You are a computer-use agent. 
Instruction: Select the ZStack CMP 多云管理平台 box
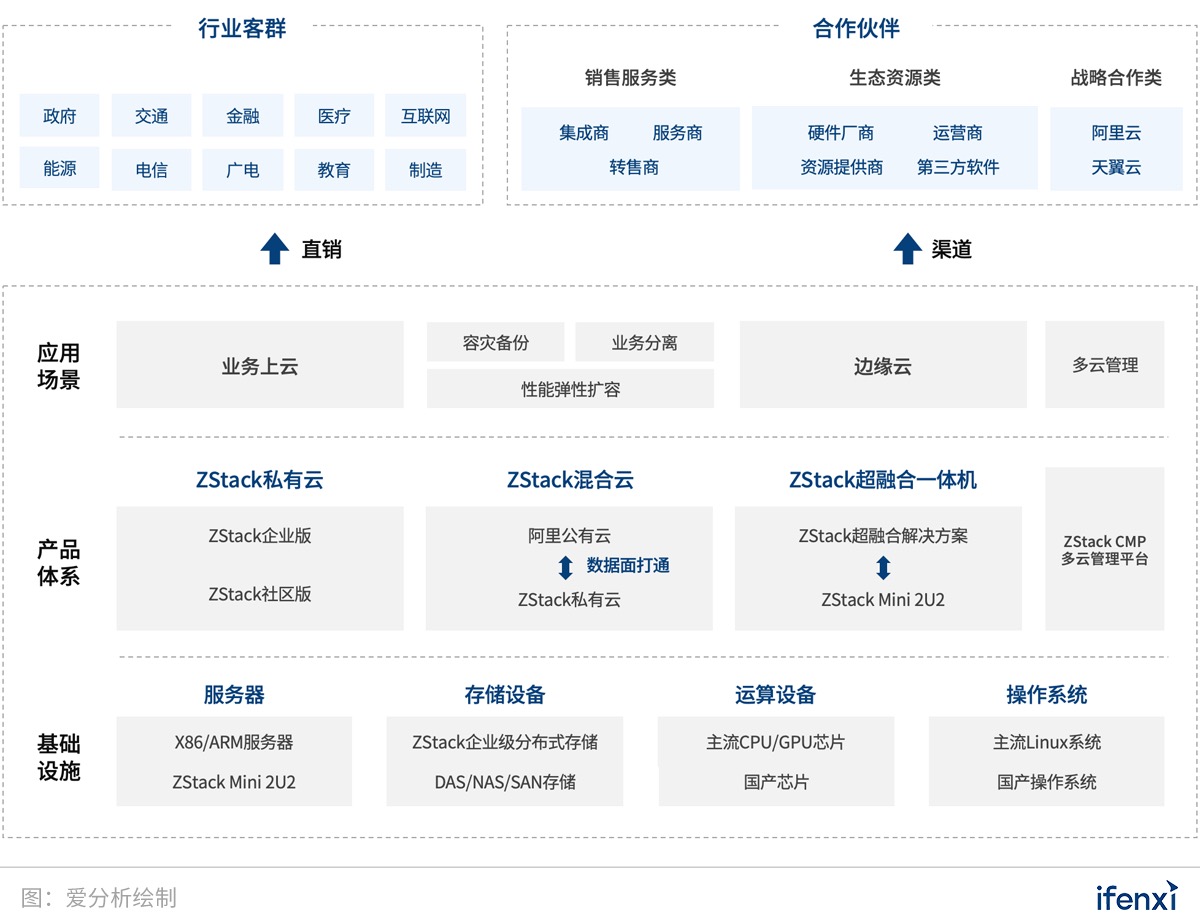(x=1105, y=549)
